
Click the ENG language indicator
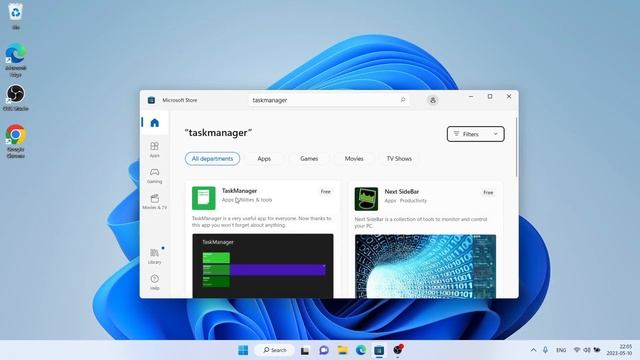tap(561, 350)
